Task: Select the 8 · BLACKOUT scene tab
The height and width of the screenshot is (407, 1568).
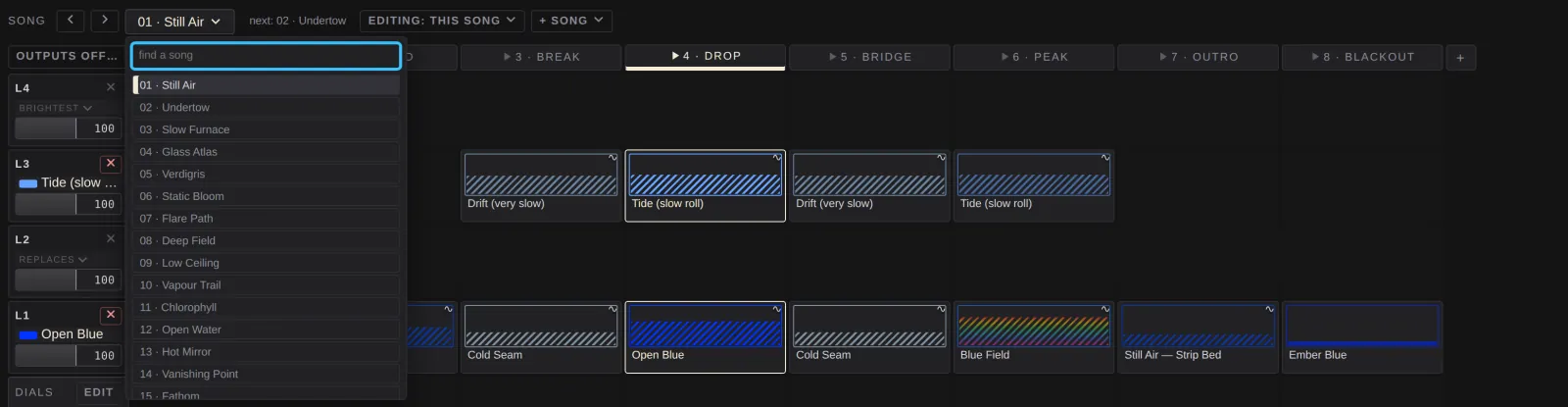Action: point(1362,57)
